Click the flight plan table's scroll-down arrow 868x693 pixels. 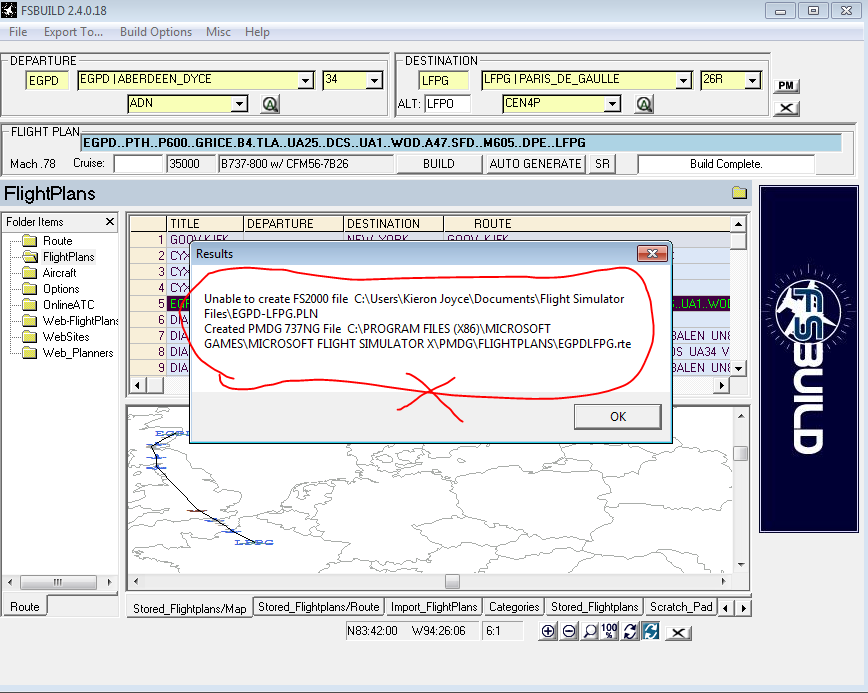(738, 368)
